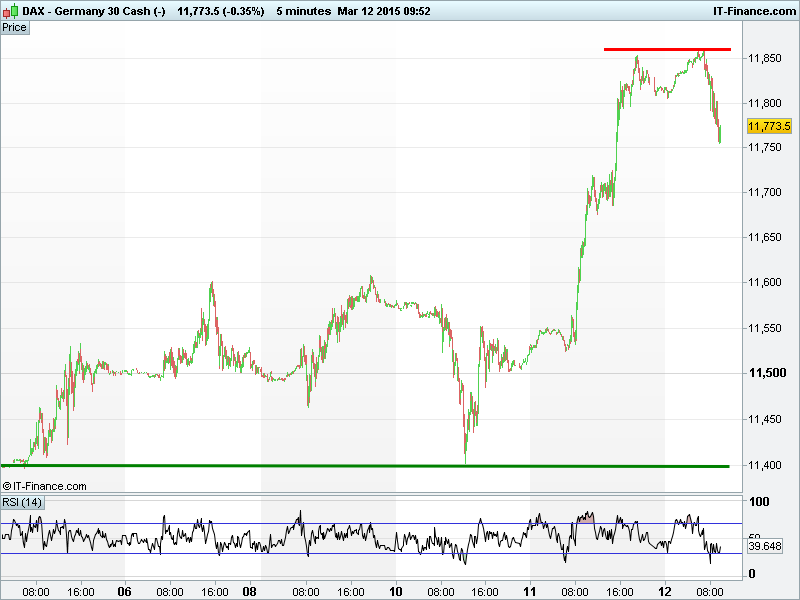
Task: Click the IT-Finance.com link in header
Action: click(751, 10)
